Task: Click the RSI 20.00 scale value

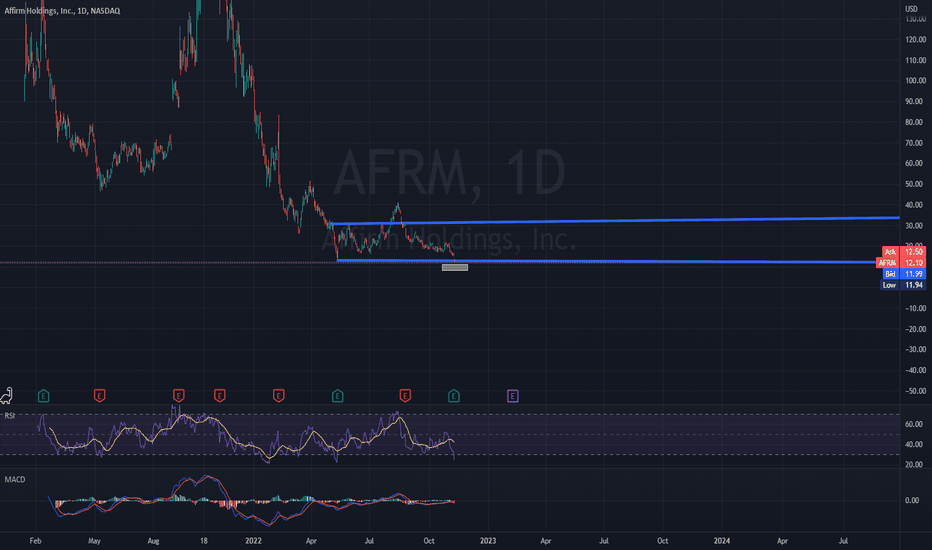Action: 914,465
